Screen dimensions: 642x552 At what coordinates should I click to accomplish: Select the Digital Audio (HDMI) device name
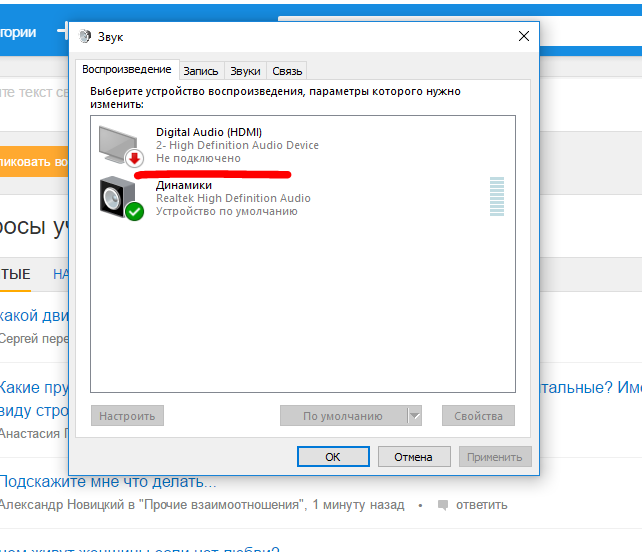[209, 132]
